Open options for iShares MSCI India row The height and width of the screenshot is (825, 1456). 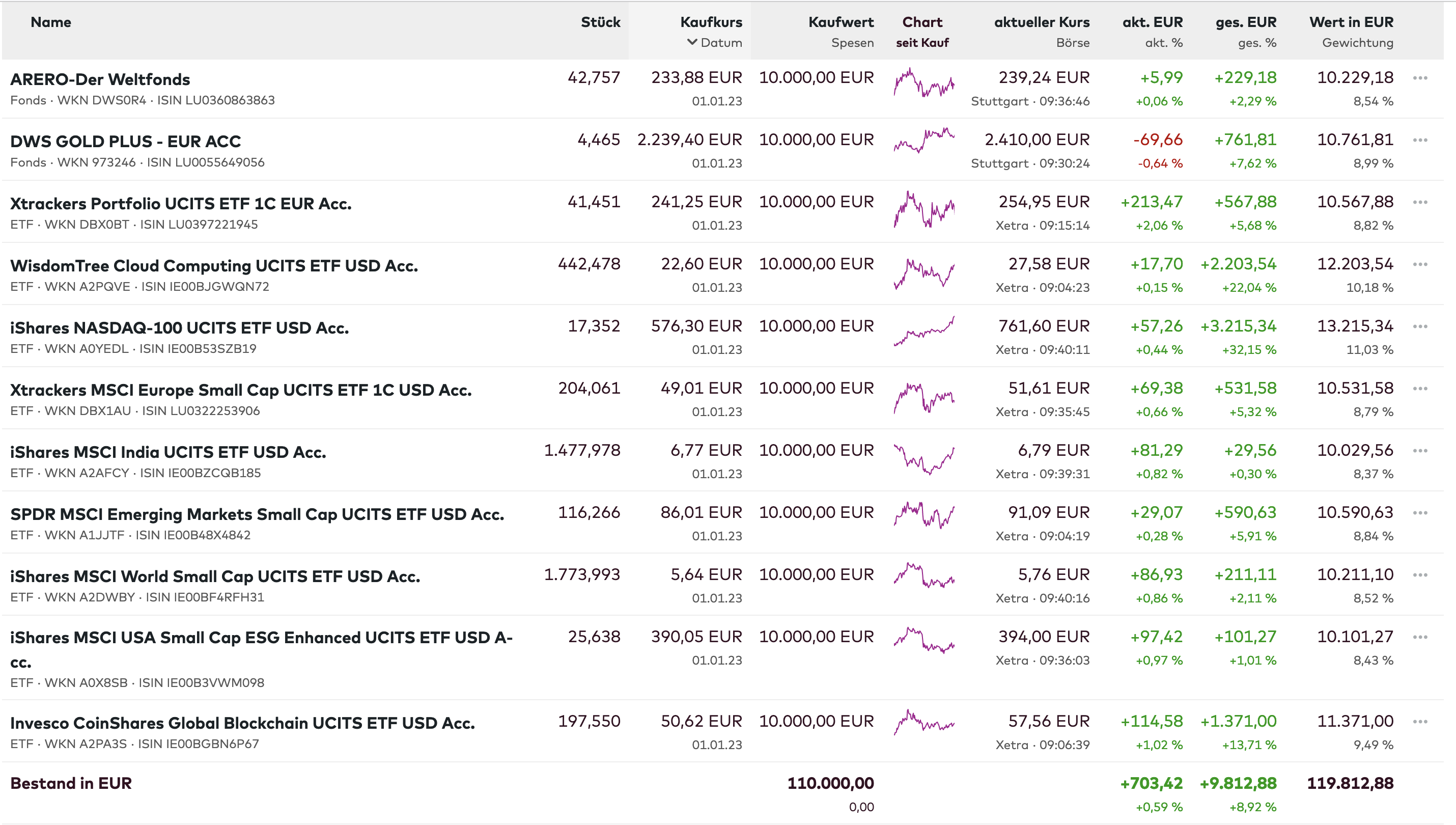(1419, 451)
